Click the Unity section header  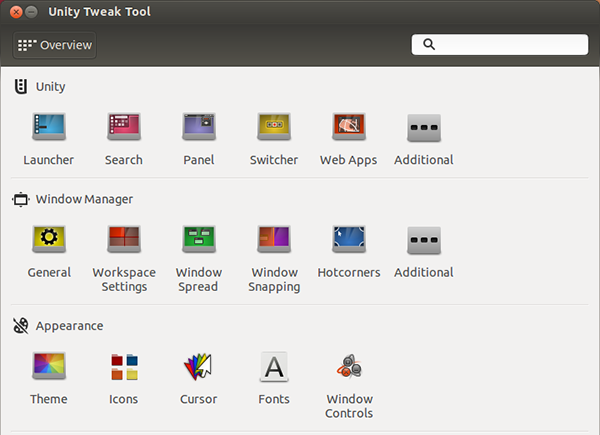51,86
